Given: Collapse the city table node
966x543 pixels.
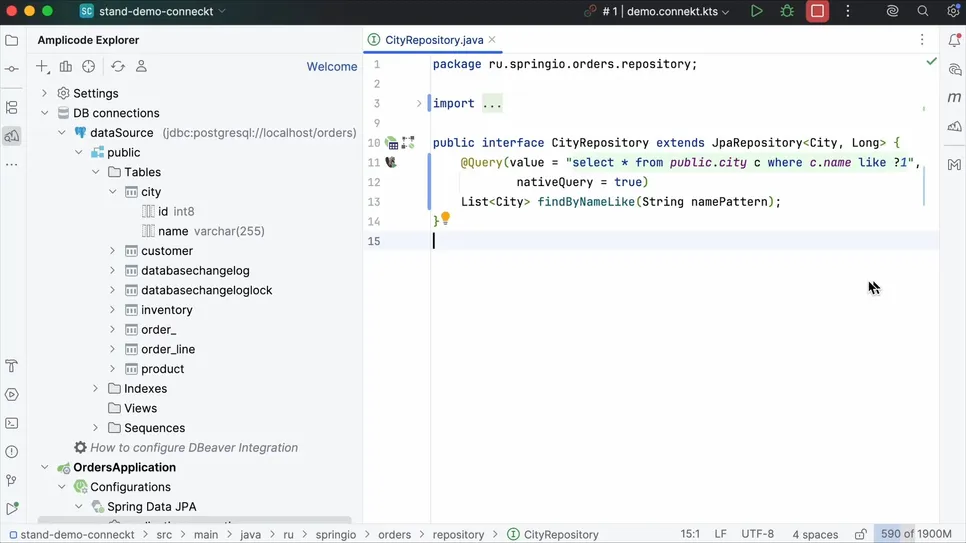Looking at the screenshot, I should [113, 192].
